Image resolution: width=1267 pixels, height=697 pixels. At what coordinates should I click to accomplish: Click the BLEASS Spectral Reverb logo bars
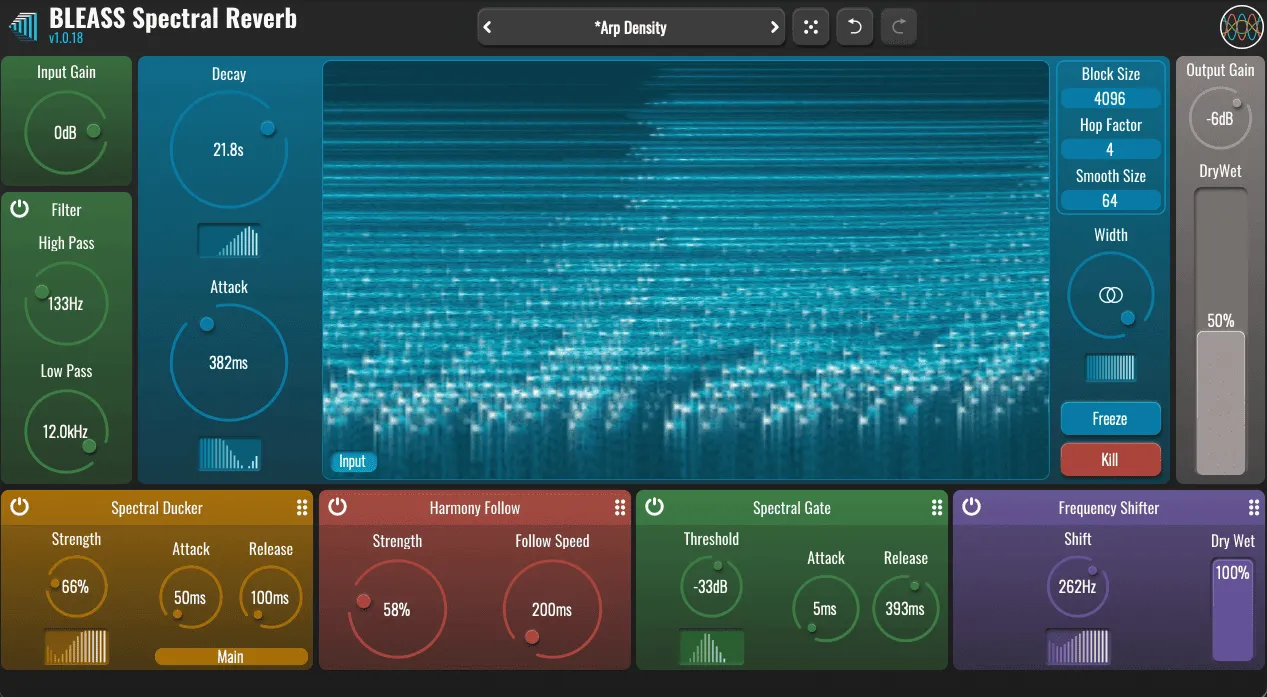(25, 28)
